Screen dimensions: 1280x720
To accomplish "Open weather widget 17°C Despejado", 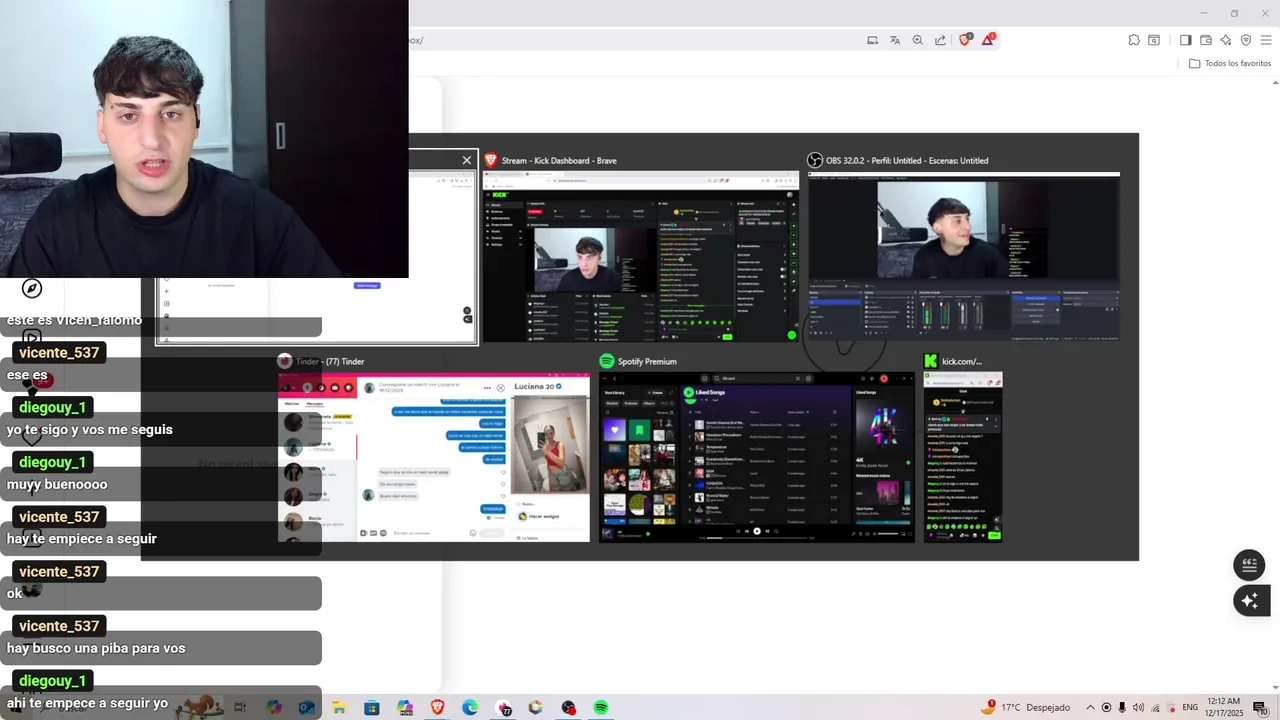I will pos(1027,708).
